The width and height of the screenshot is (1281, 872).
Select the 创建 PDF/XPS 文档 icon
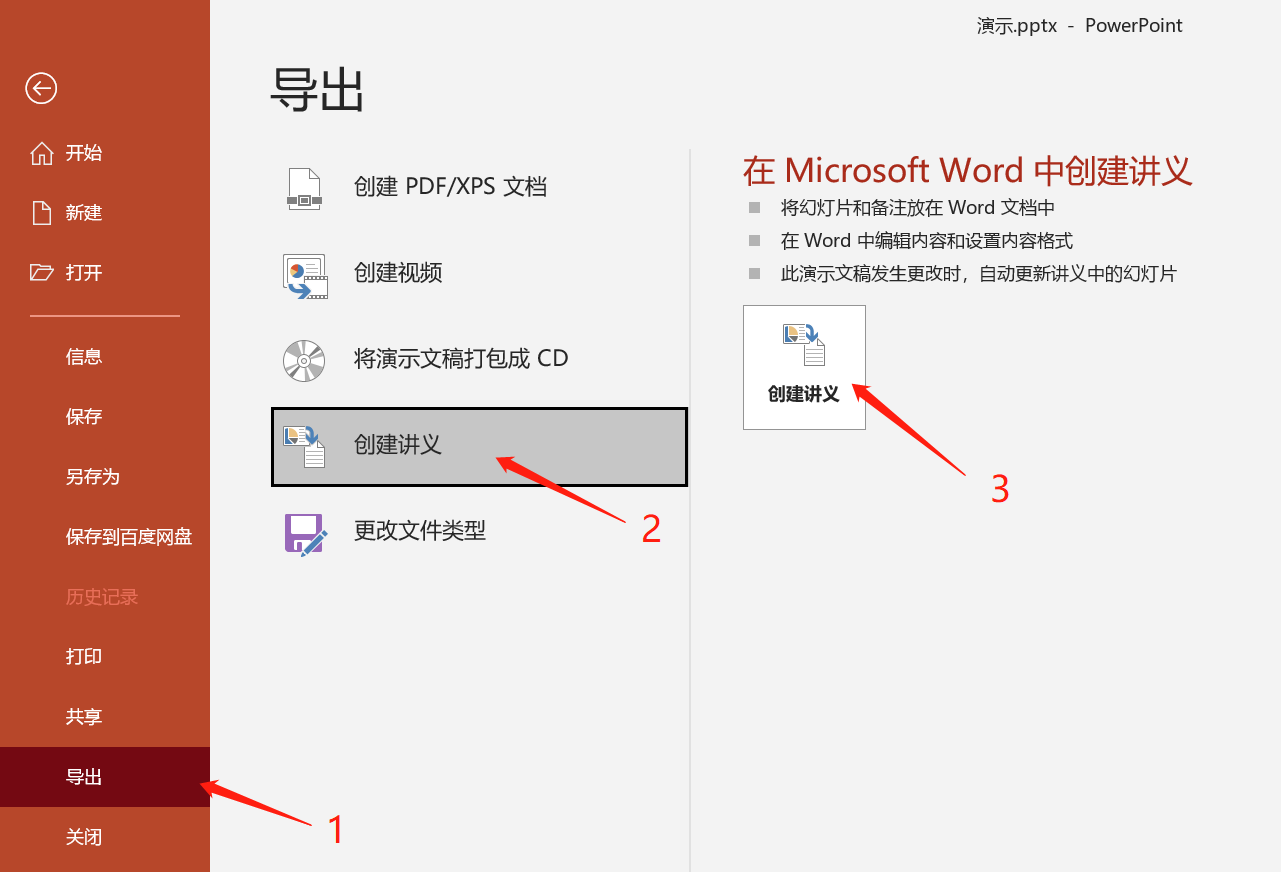305,186
